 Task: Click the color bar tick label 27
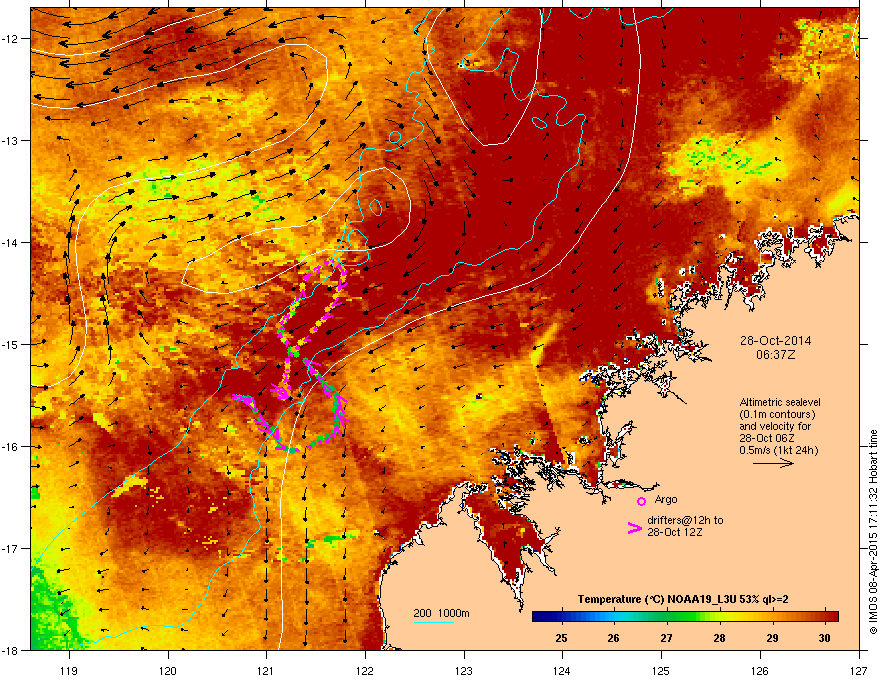[x=666, y=638]
